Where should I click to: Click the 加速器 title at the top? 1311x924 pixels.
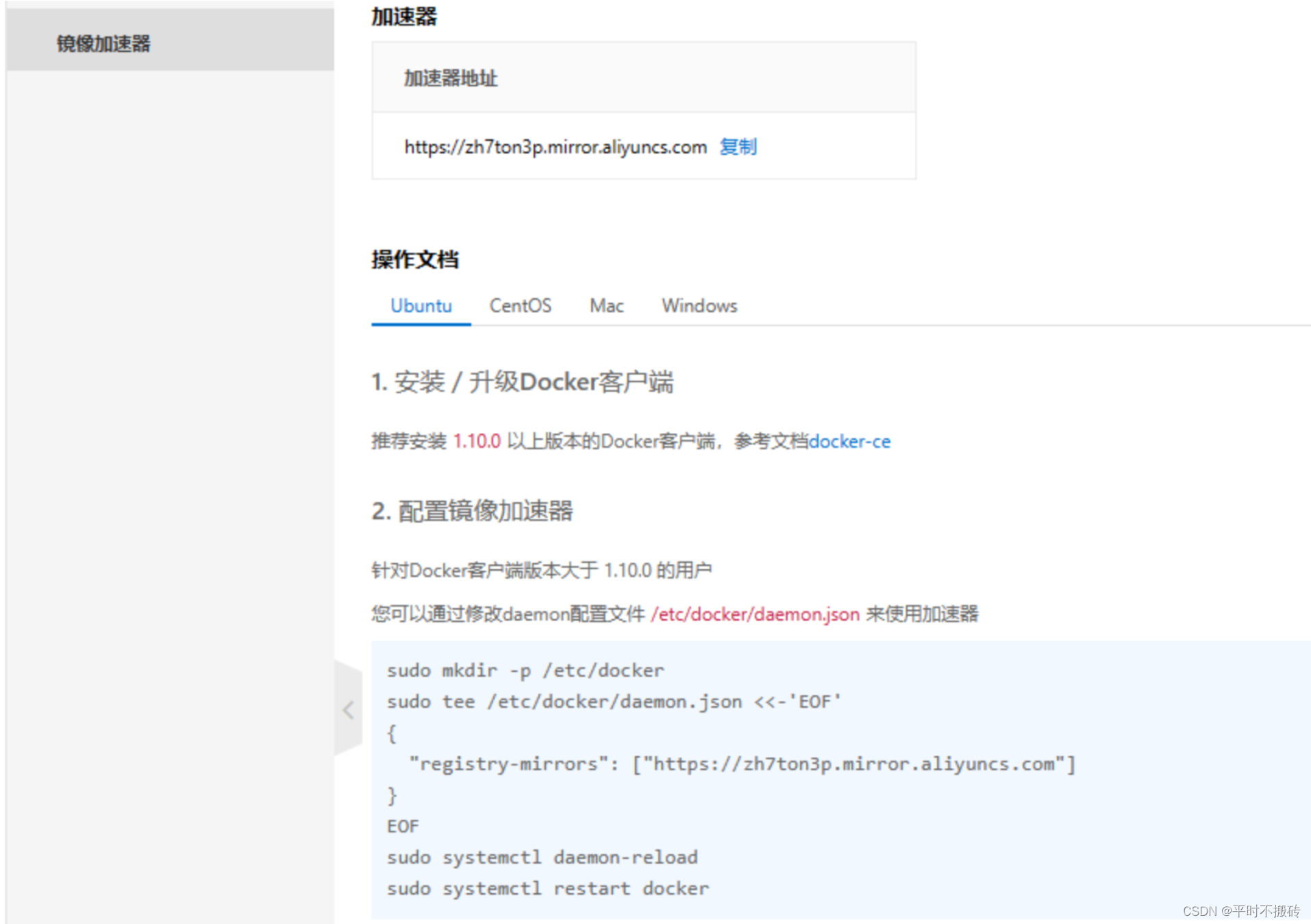click(x=403, y=16)
